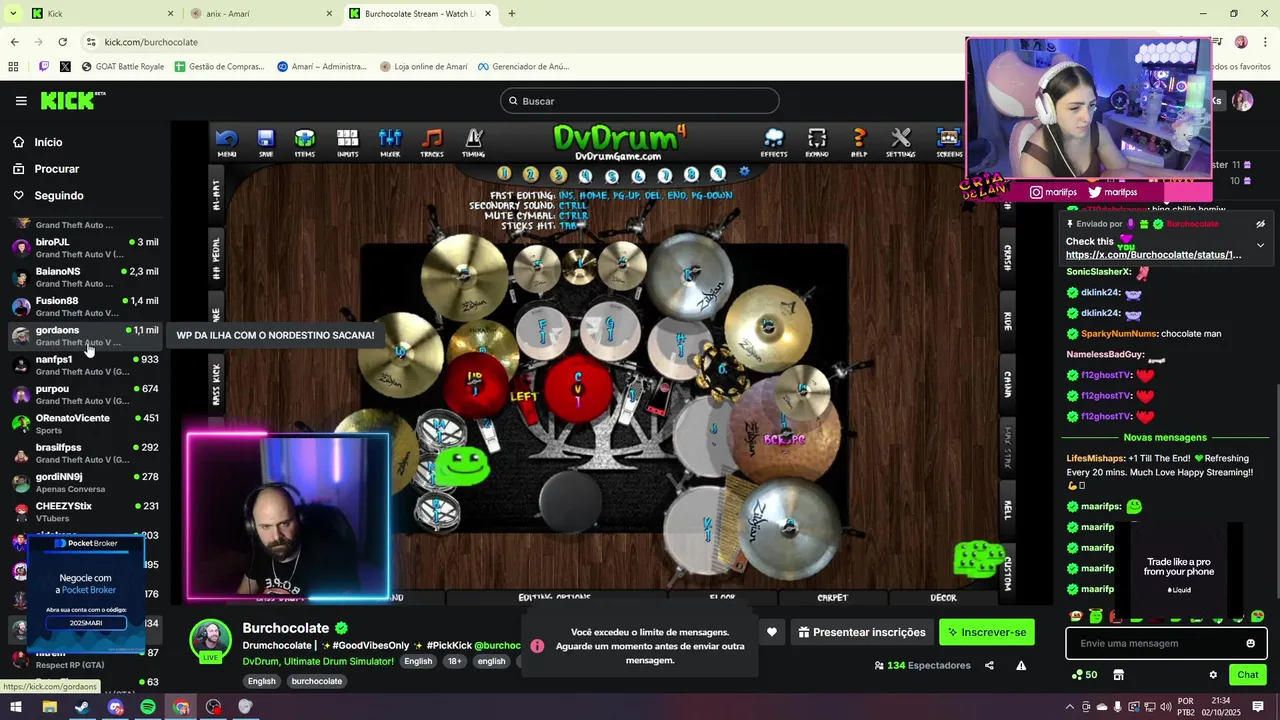Click Inscrever-se subscribe button
This screenshot has width=1280, height=720.
point(986,632)
